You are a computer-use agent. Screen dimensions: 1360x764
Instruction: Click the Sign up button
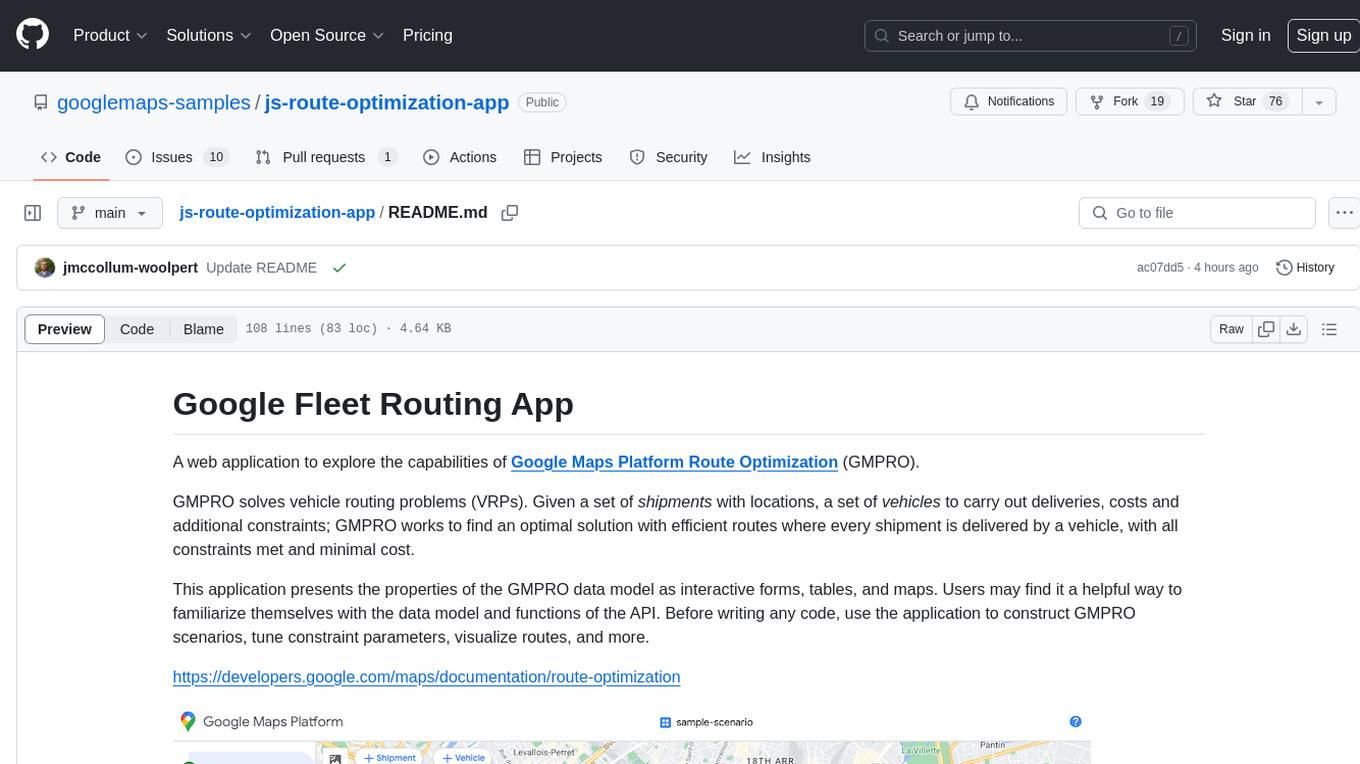(1323, 35)
